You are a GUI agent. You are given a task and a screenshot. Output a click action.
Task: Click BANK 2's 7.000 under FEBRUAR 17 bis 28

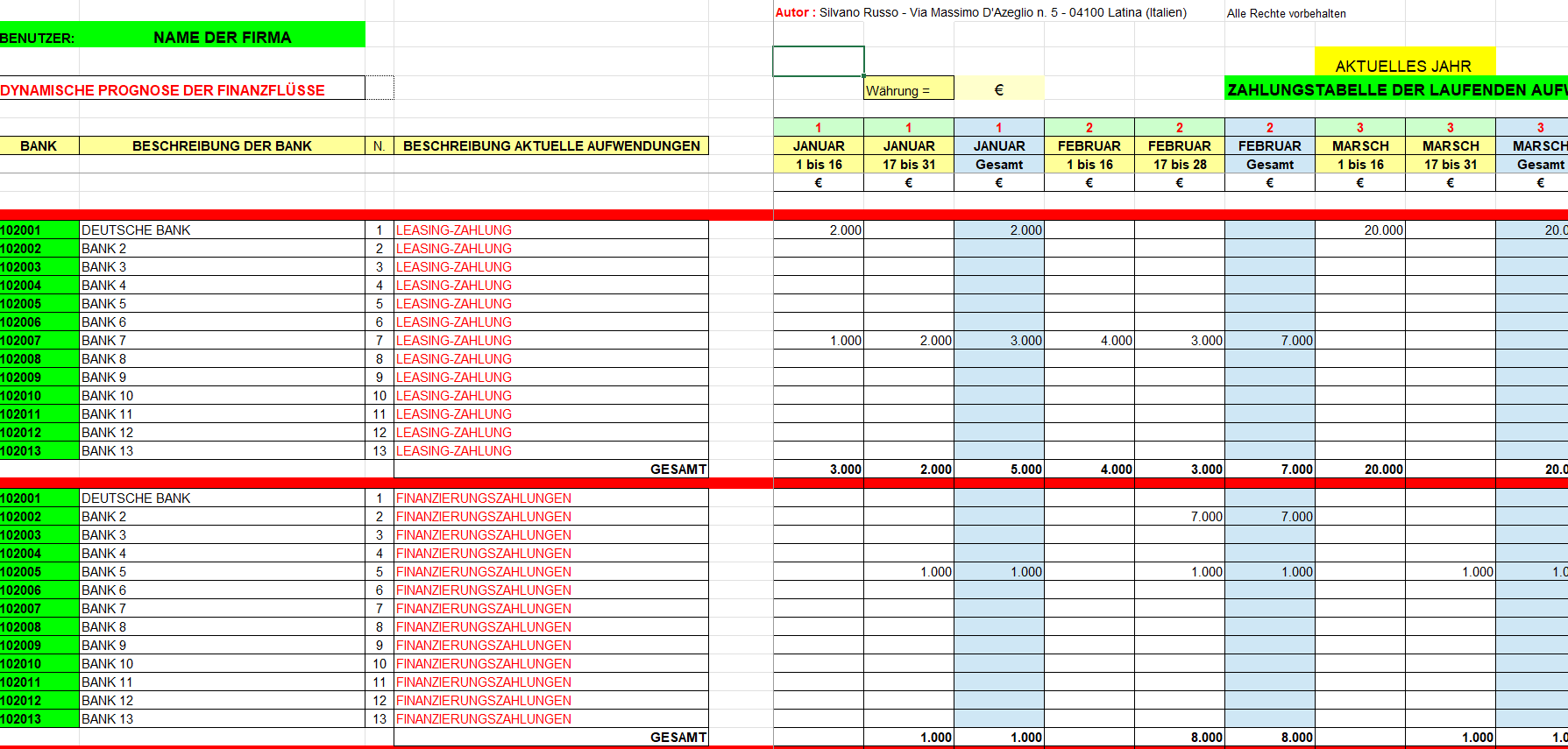1205,517
